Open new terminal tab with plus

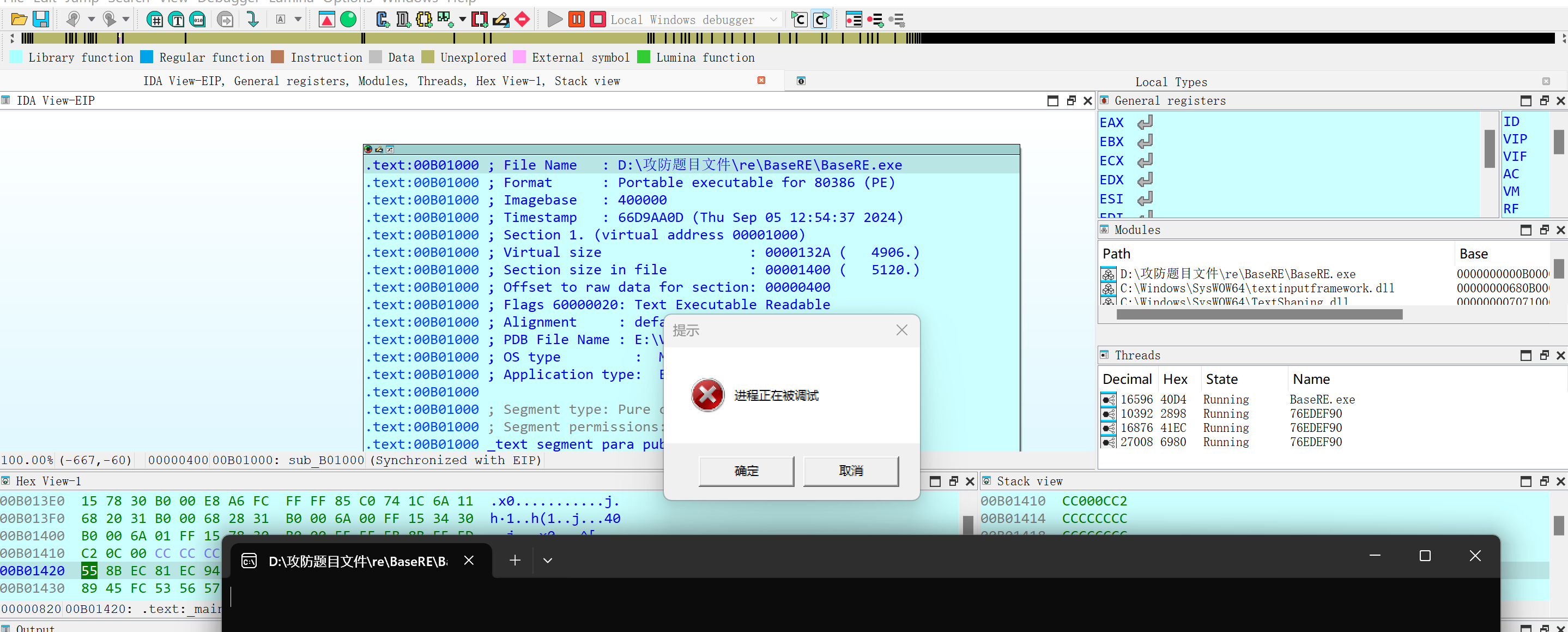(514, 560)
